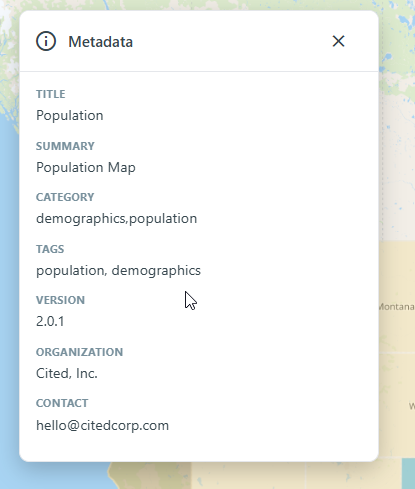Click the SUMMARY field label
The width and height of the screenshot is (415, 489).
point(65,146)
